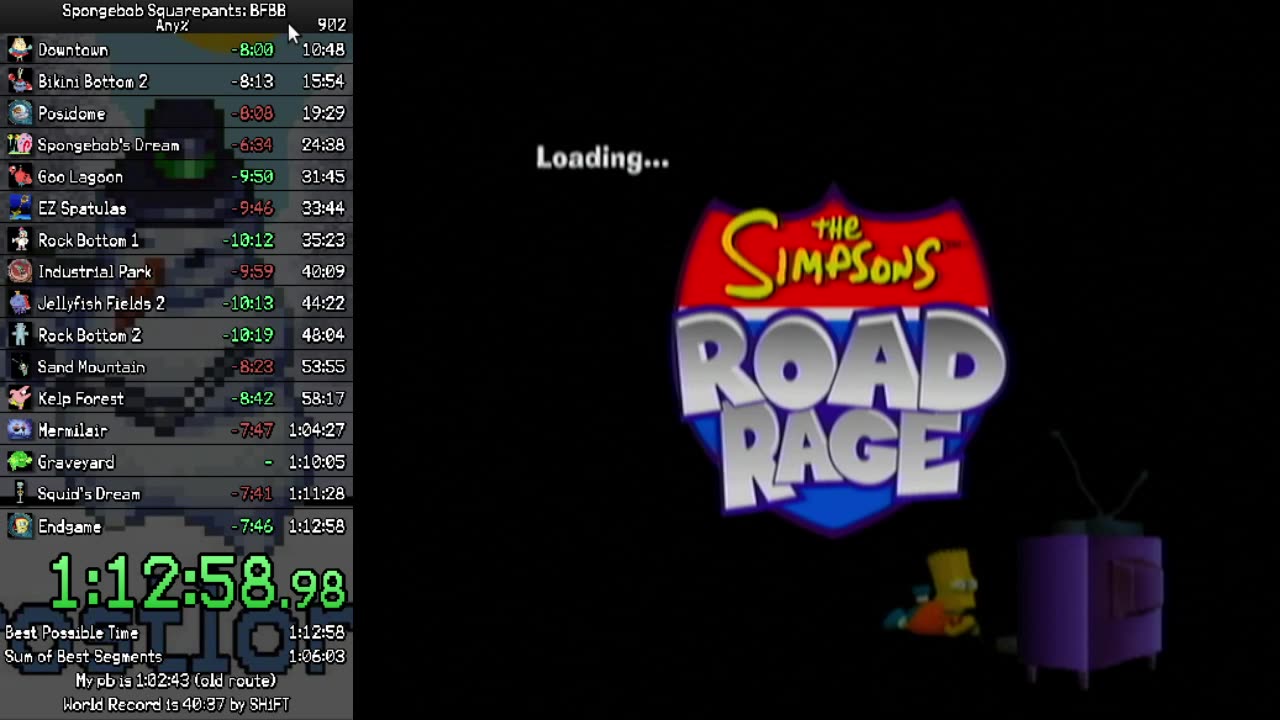This screenshot has width=1280, height=720.
Task: Click the Squid's Dream split icon
Action: coord(20,494)
